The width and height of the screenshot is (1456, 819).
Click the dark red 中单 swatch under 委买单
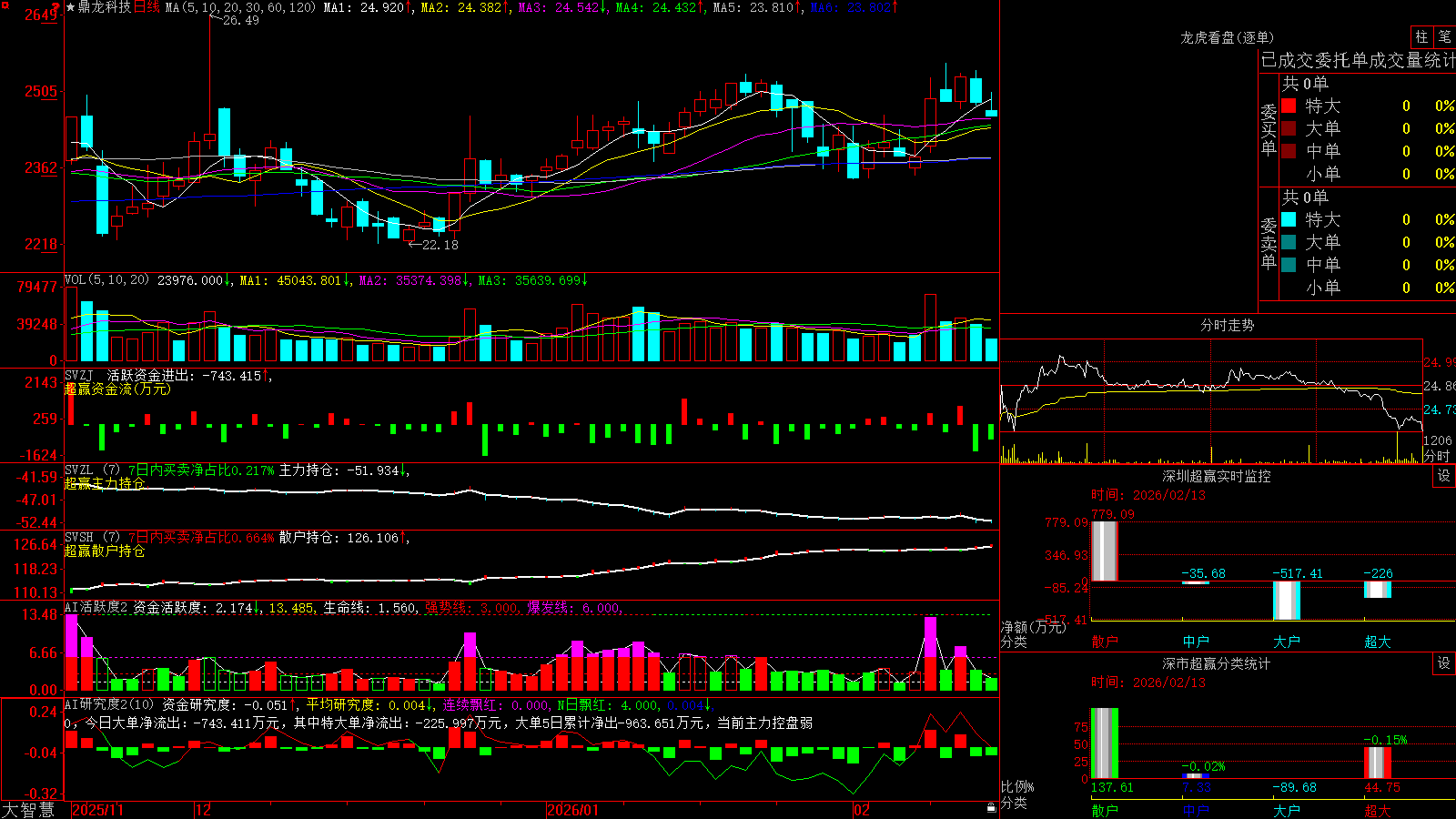point(1289,151)
